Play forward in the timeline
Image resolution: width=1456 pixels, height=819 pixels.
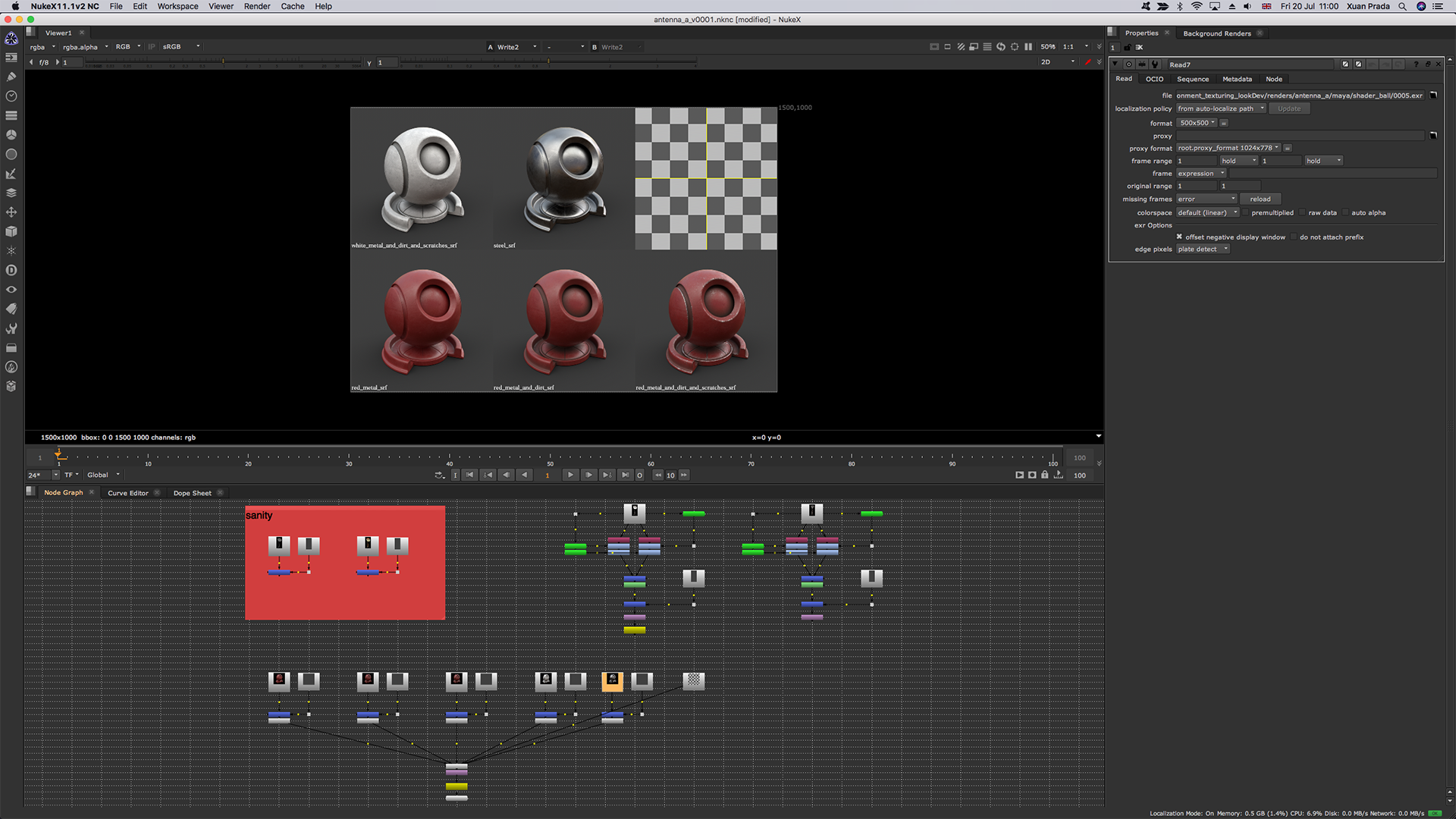pos(570,475)
